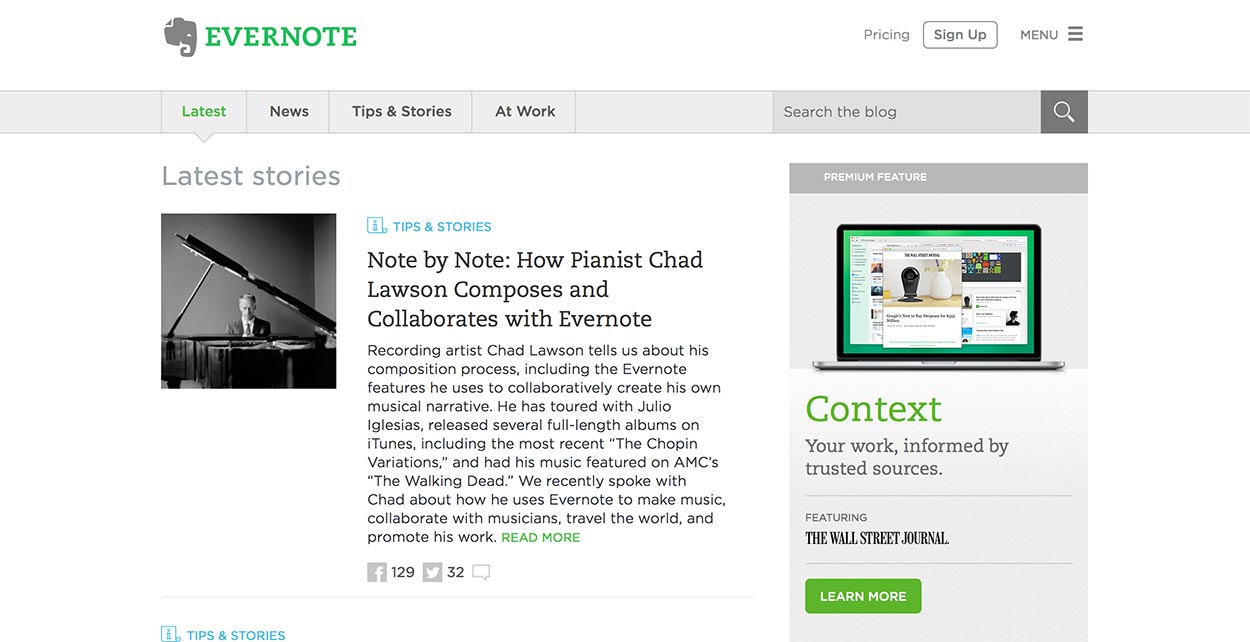Open comments via the speech bubble icon
The width and height of the screenshot is (1250, 642).
click(x=481, y=573)
